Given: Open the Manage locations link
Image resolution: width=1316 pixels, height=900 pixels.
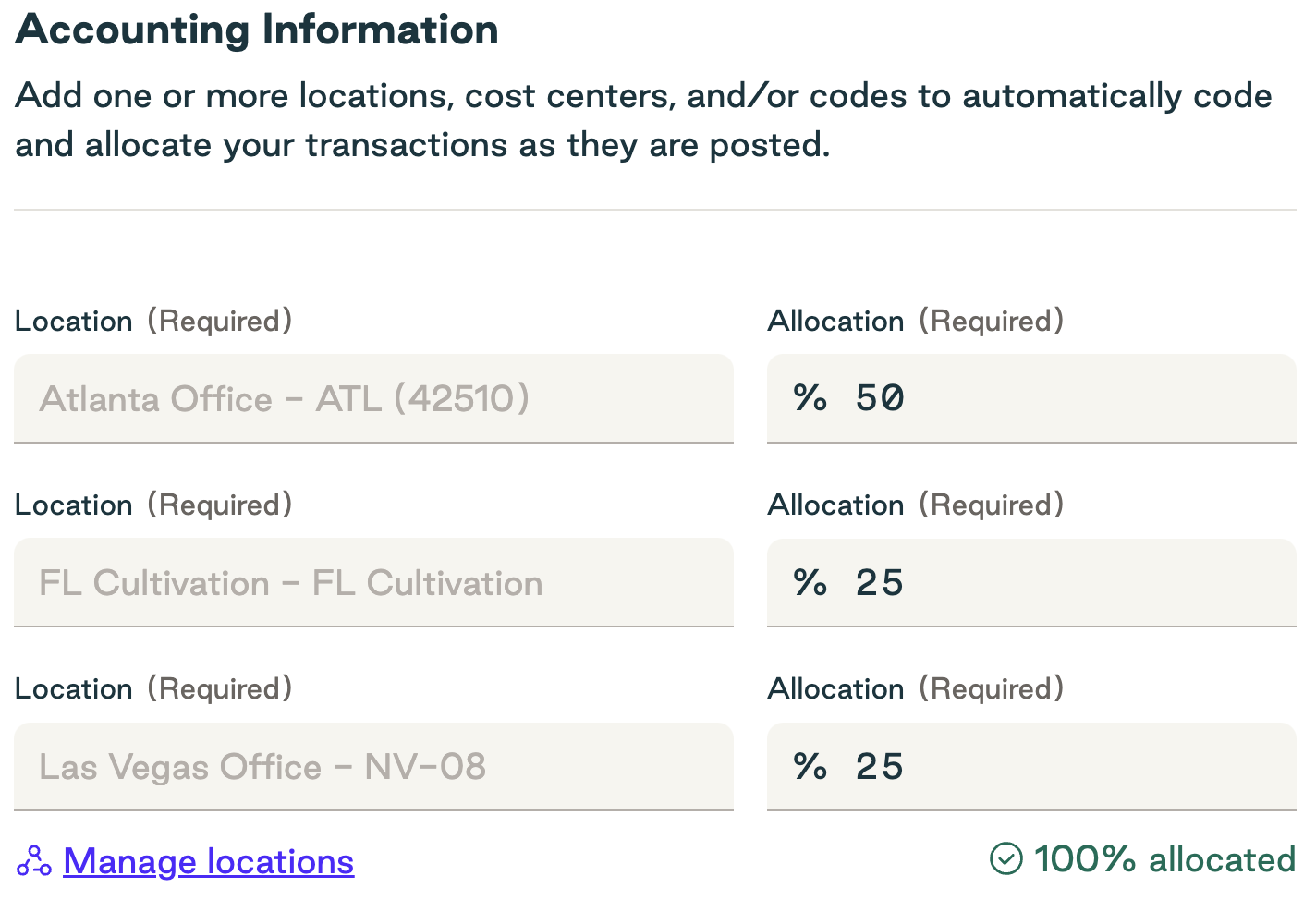Looking at the screenshot, I should [209, 861].
